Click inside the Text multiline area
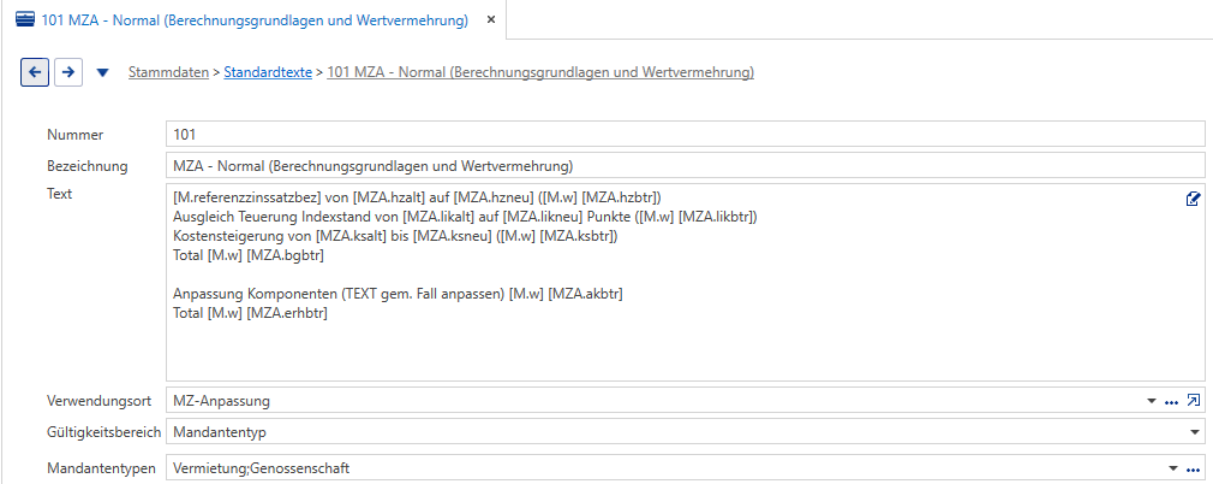This screenshot has height=484, width=1213. coord(686,282)
